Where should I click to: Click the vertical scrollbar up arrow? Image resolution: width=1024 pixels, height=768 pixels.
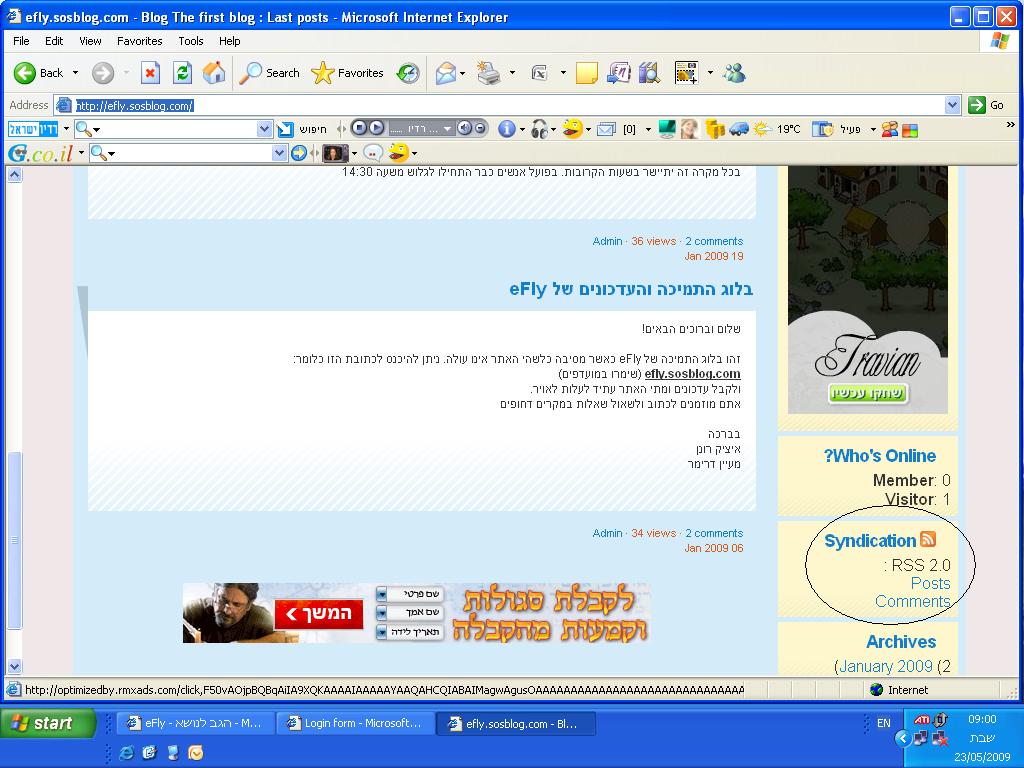coord(14,174)
